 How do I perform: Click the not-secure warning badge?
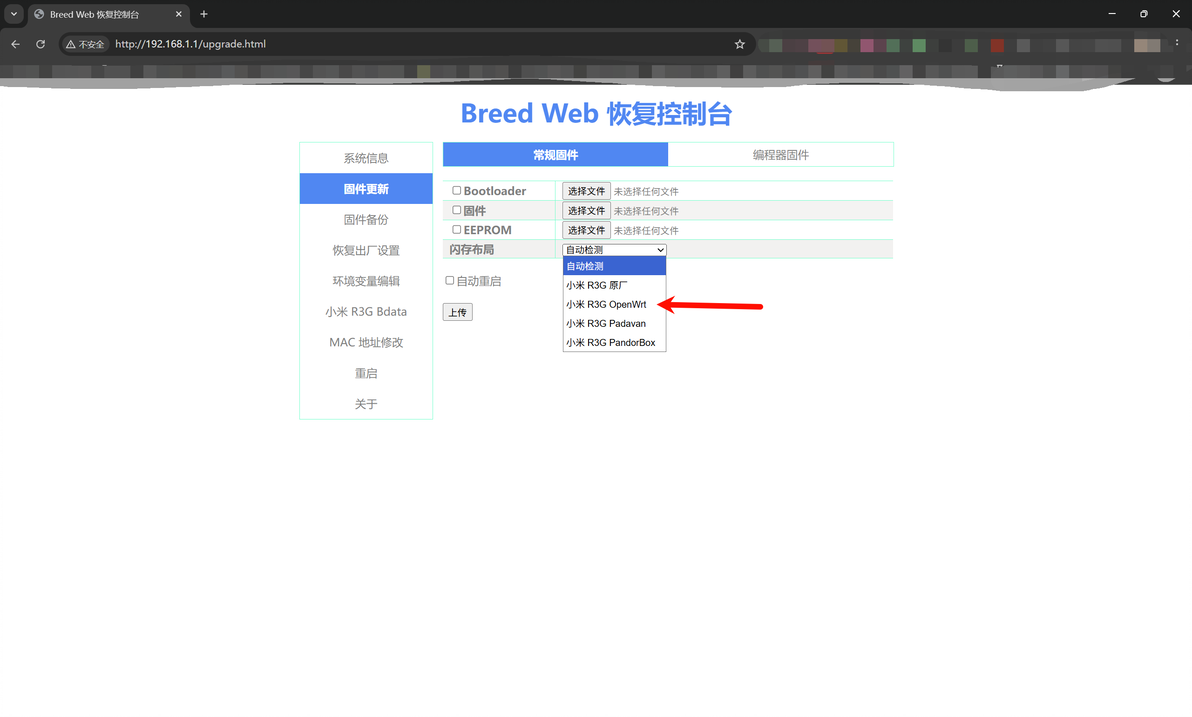pyautogui.click(x=84, y=44)
